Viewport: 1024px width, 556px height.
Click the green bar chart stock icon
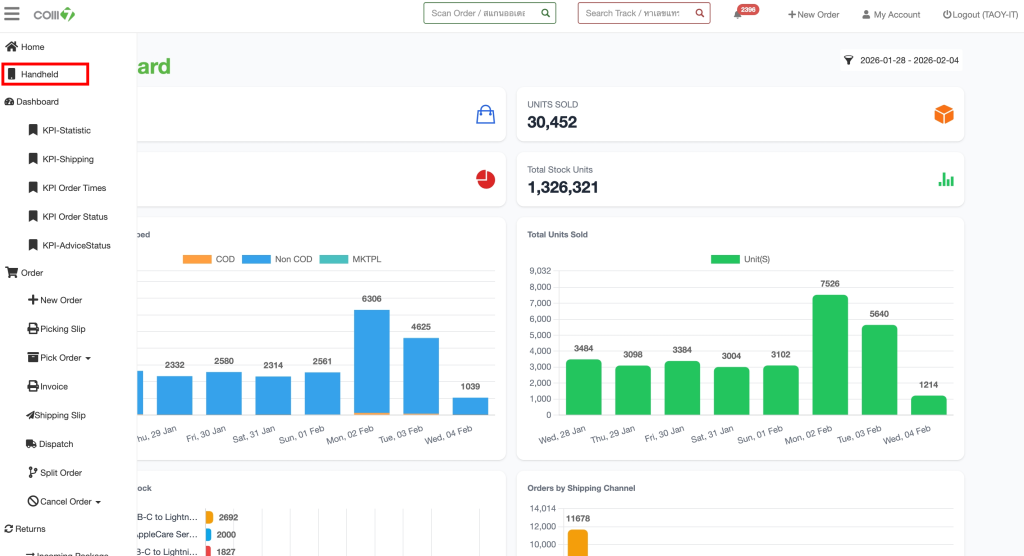945,180
